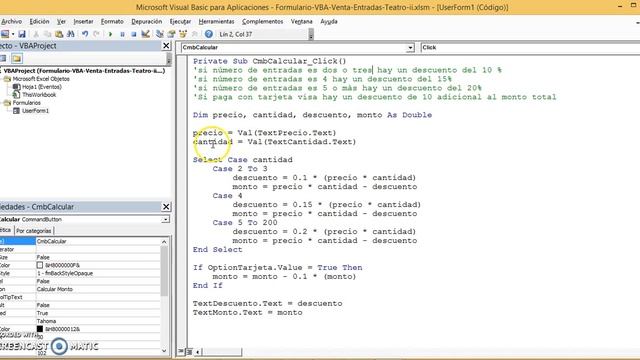Open the Herramientas menu
Image resolution: width=640 pixels, height=360 pixels.
pyautogui.click(x=216, y=21)
